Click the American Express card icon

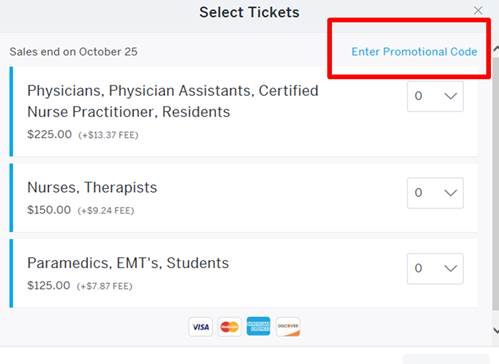click(x=258, y=326)
